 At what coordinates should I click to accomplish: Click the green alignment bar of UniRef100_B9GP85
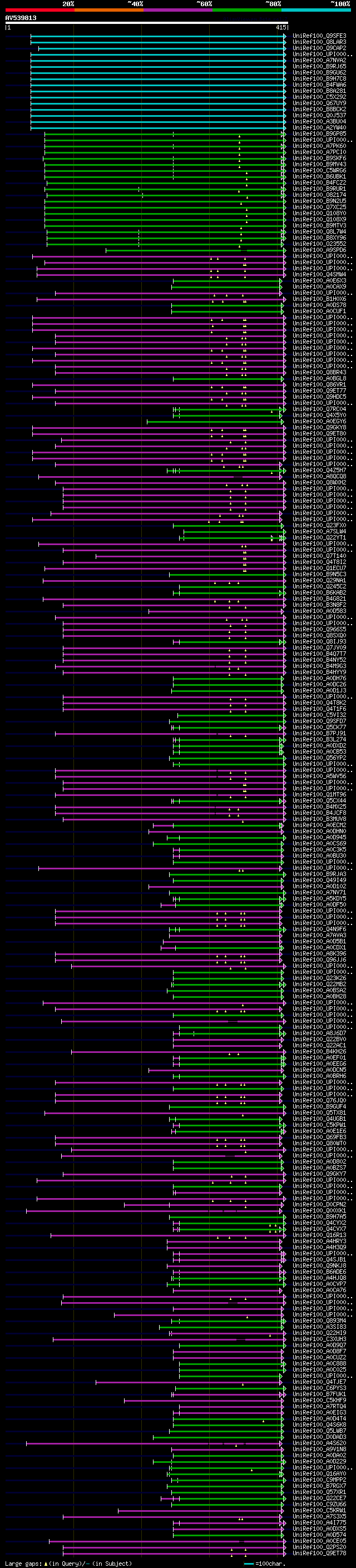[165, 134]
